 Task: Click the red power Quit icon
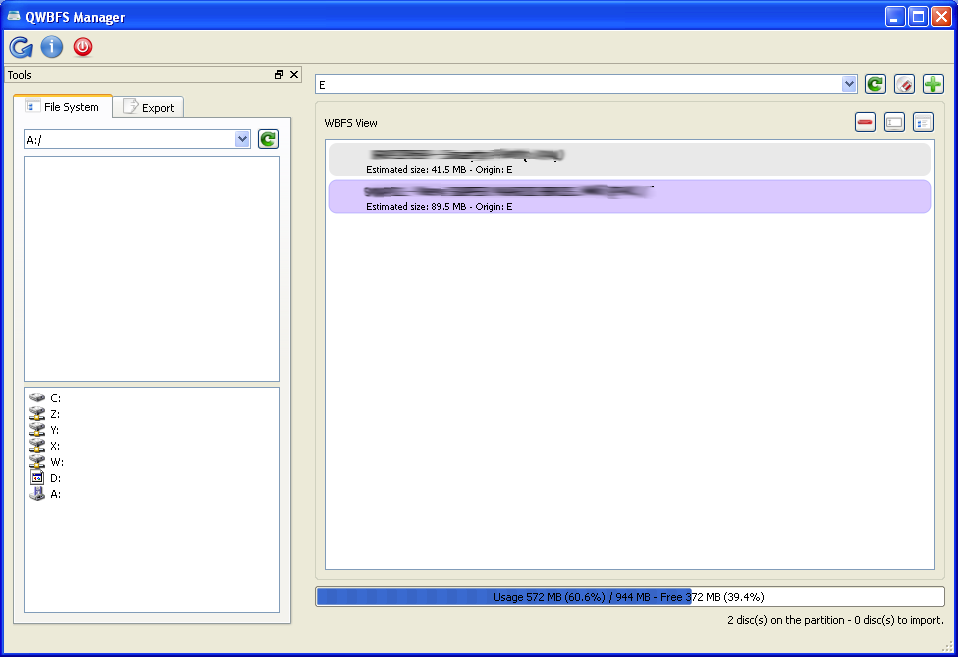tap(83, 47)
